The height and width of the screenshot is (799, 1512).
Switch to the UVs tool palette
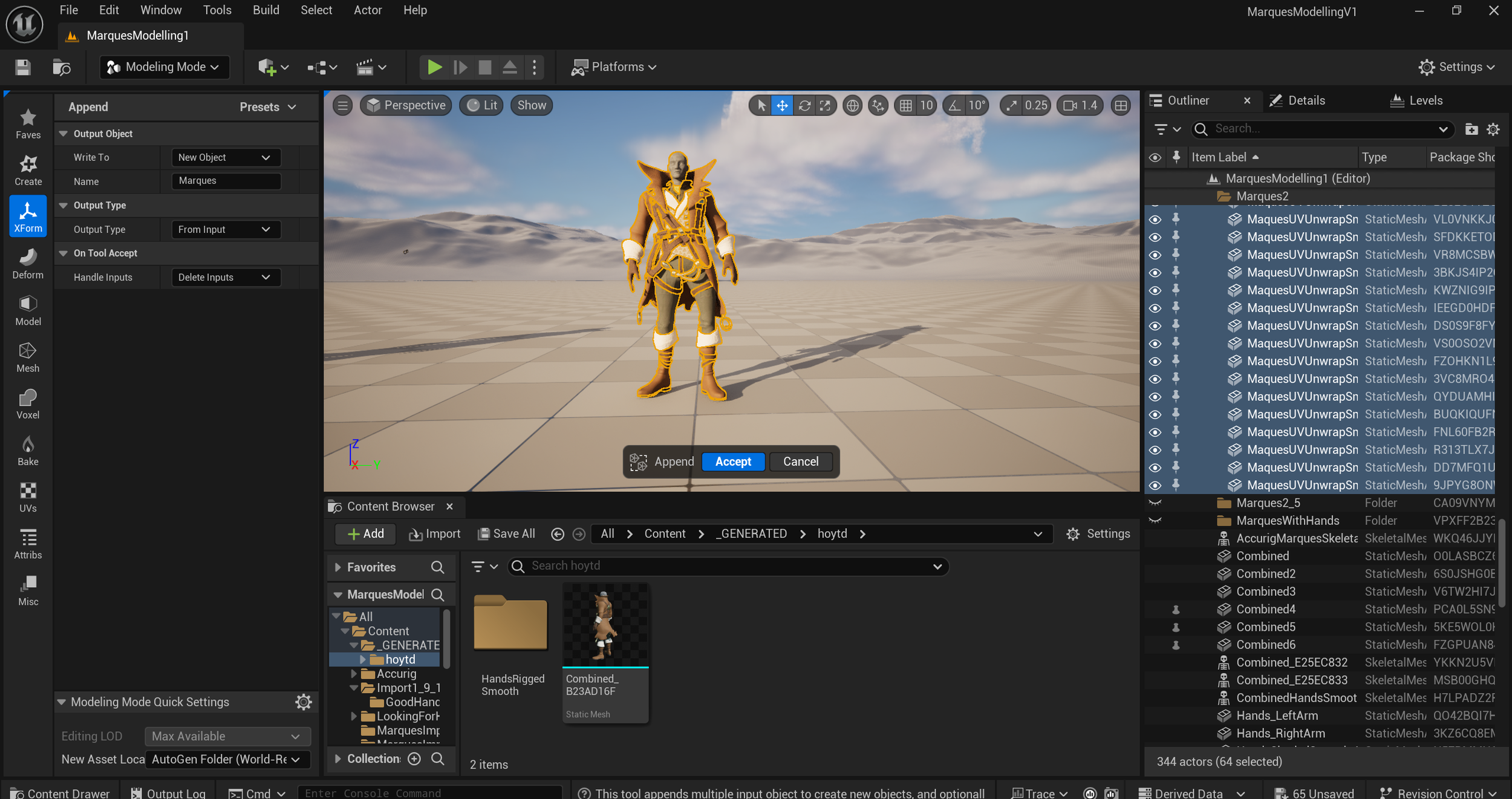28,497
